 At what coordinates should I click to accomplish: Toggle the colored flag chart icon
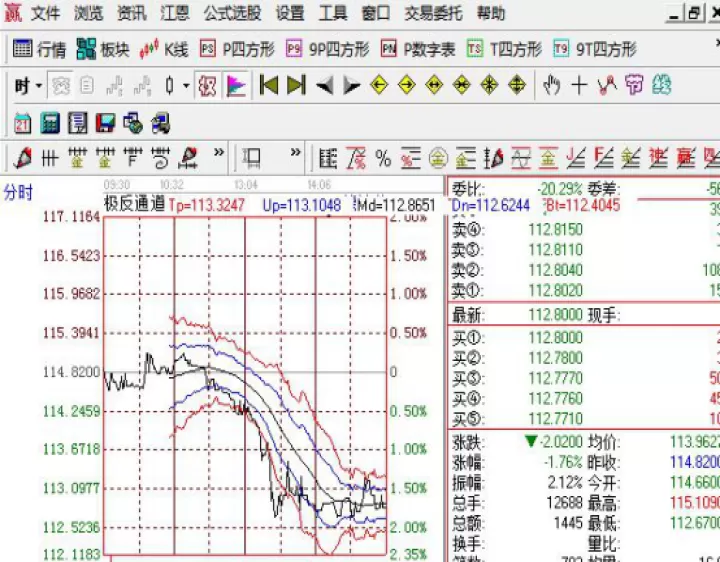[236, 85]
